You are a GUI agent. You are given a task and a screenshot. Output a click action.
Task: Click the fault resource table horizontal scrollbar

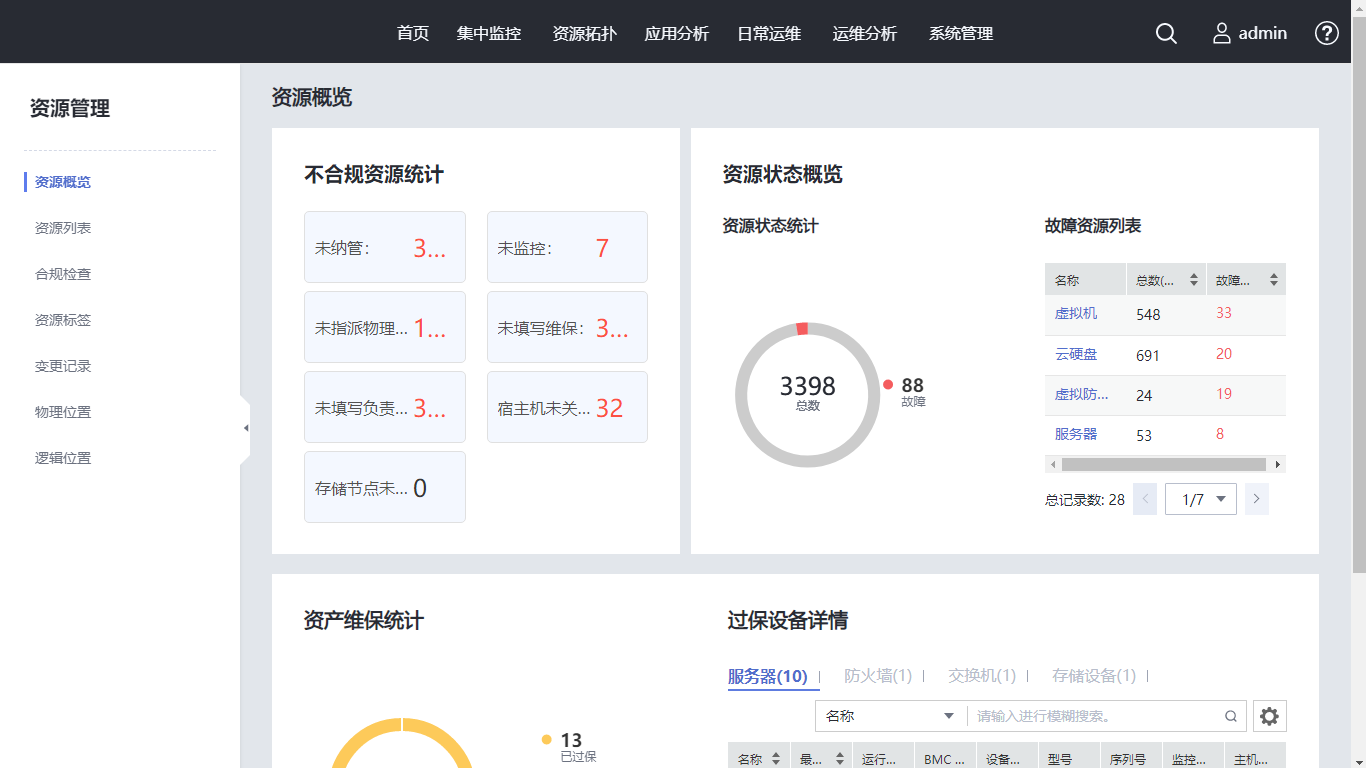click(1164, 464)
